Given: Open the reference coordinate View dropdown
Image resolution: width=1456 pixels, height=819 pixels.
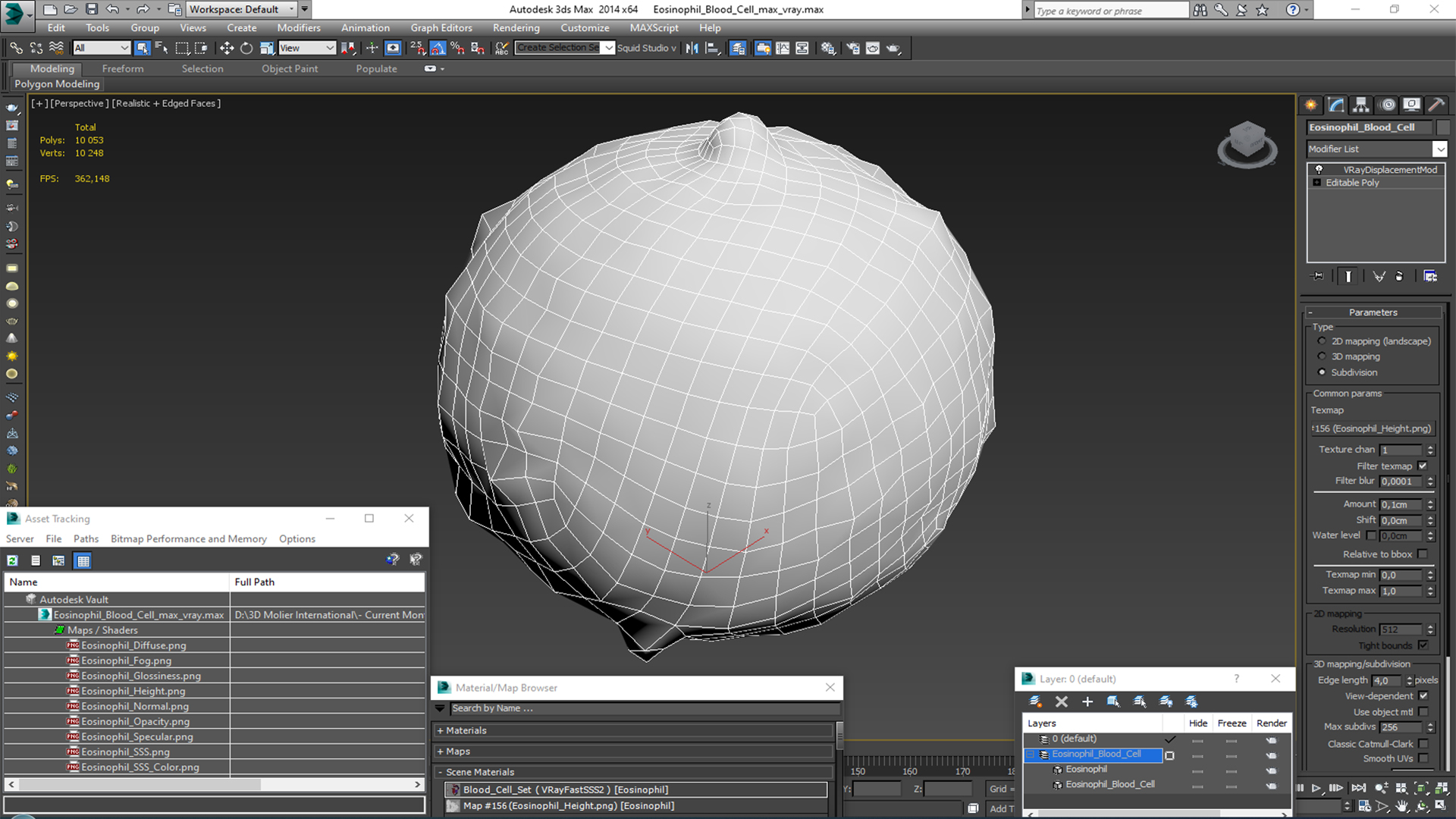Looking at the screenshot, I should coord(307,48).
